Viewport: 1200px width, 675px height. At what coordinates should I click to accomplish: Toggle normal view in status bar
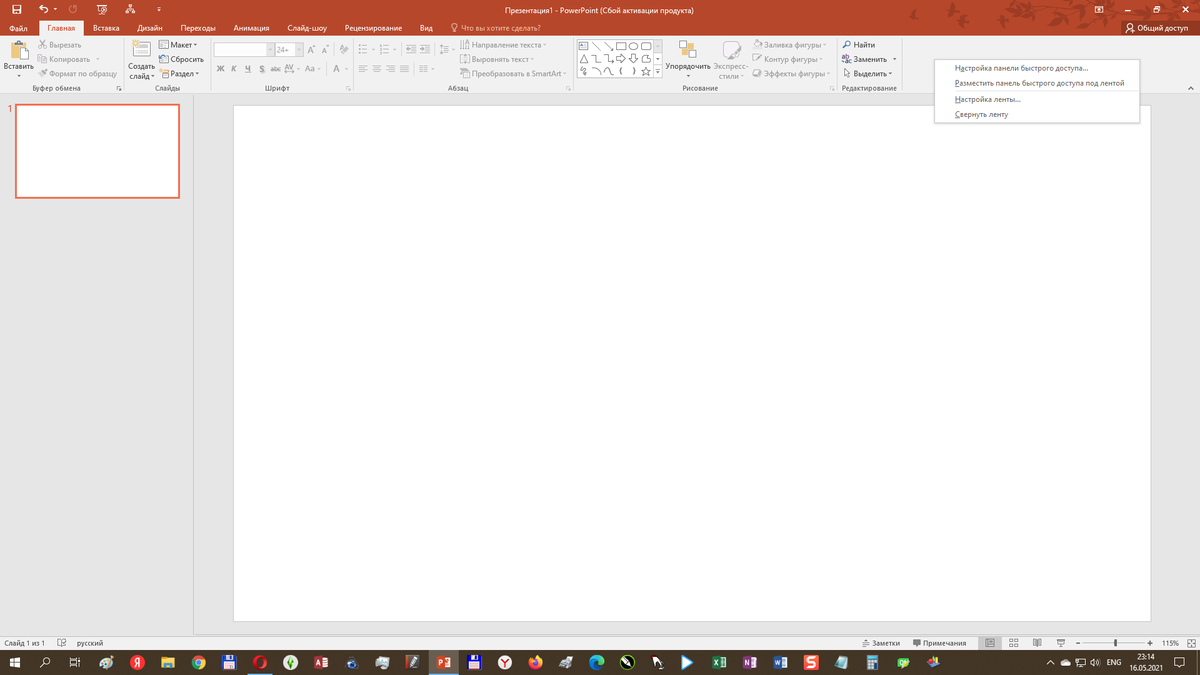point(990,643)
